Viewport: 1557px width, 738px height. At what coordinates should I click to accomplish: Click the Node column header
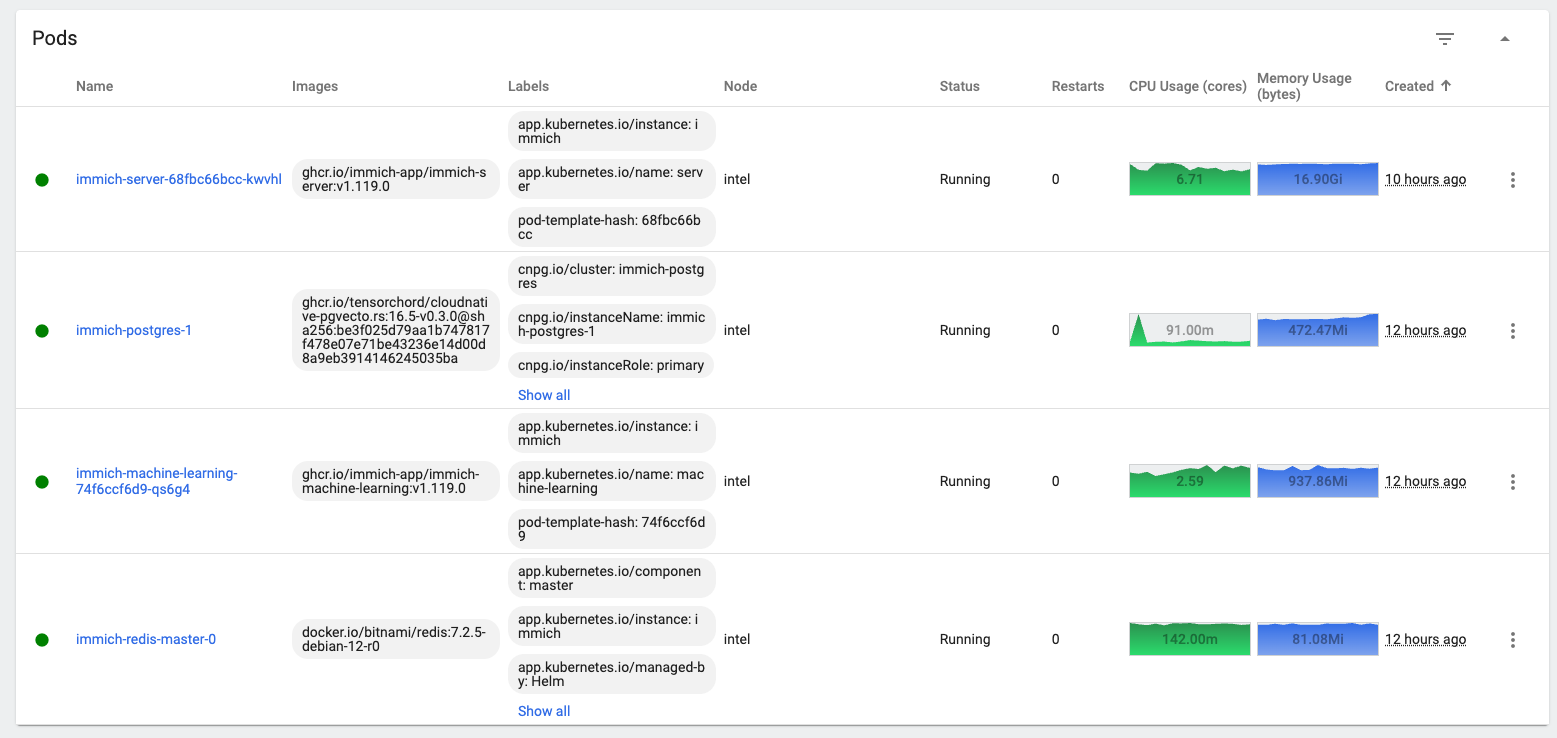740,86
